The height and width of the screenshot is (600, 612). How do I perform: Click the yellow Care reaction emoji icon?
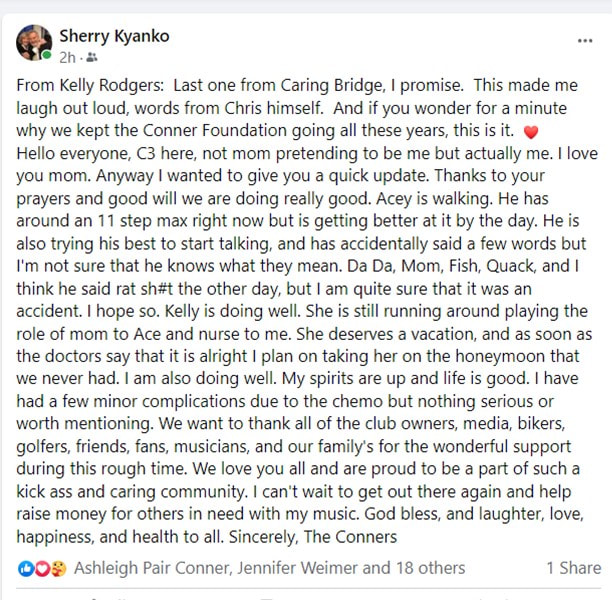59,569
